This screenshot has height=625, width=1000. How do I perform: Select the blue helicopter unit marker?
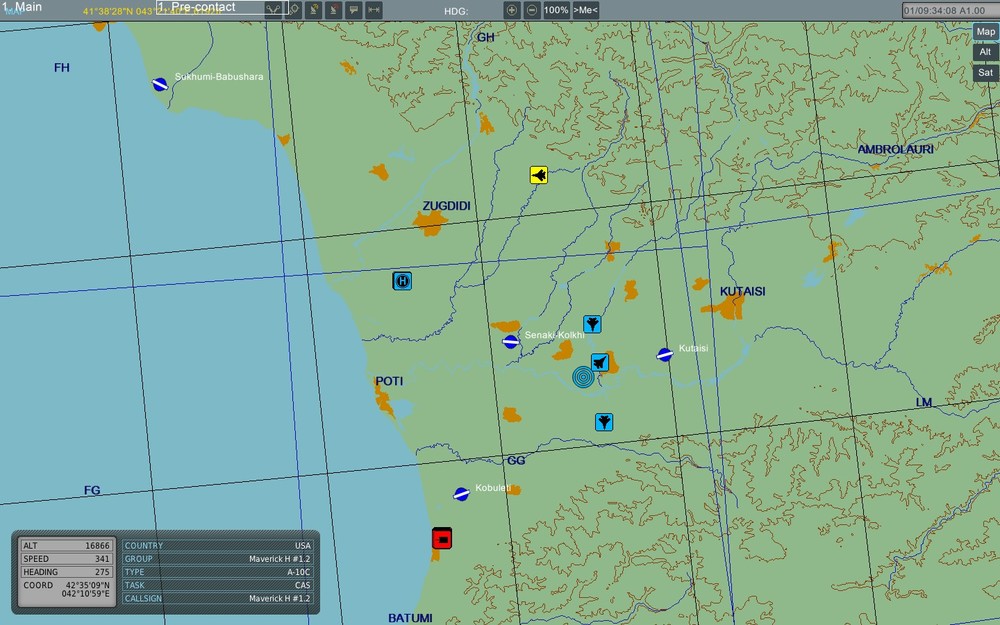pyautogui.click(x=402, y=281)
